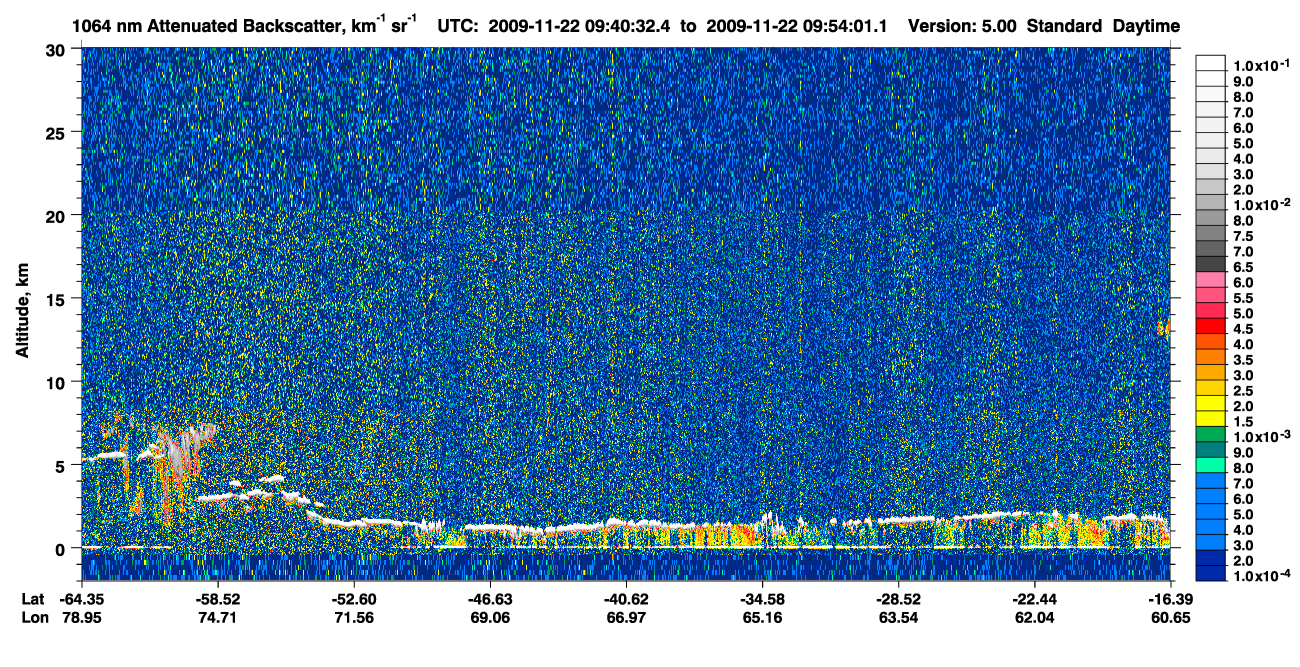Click the word 'Daytime' in the header

point(1147,26)
